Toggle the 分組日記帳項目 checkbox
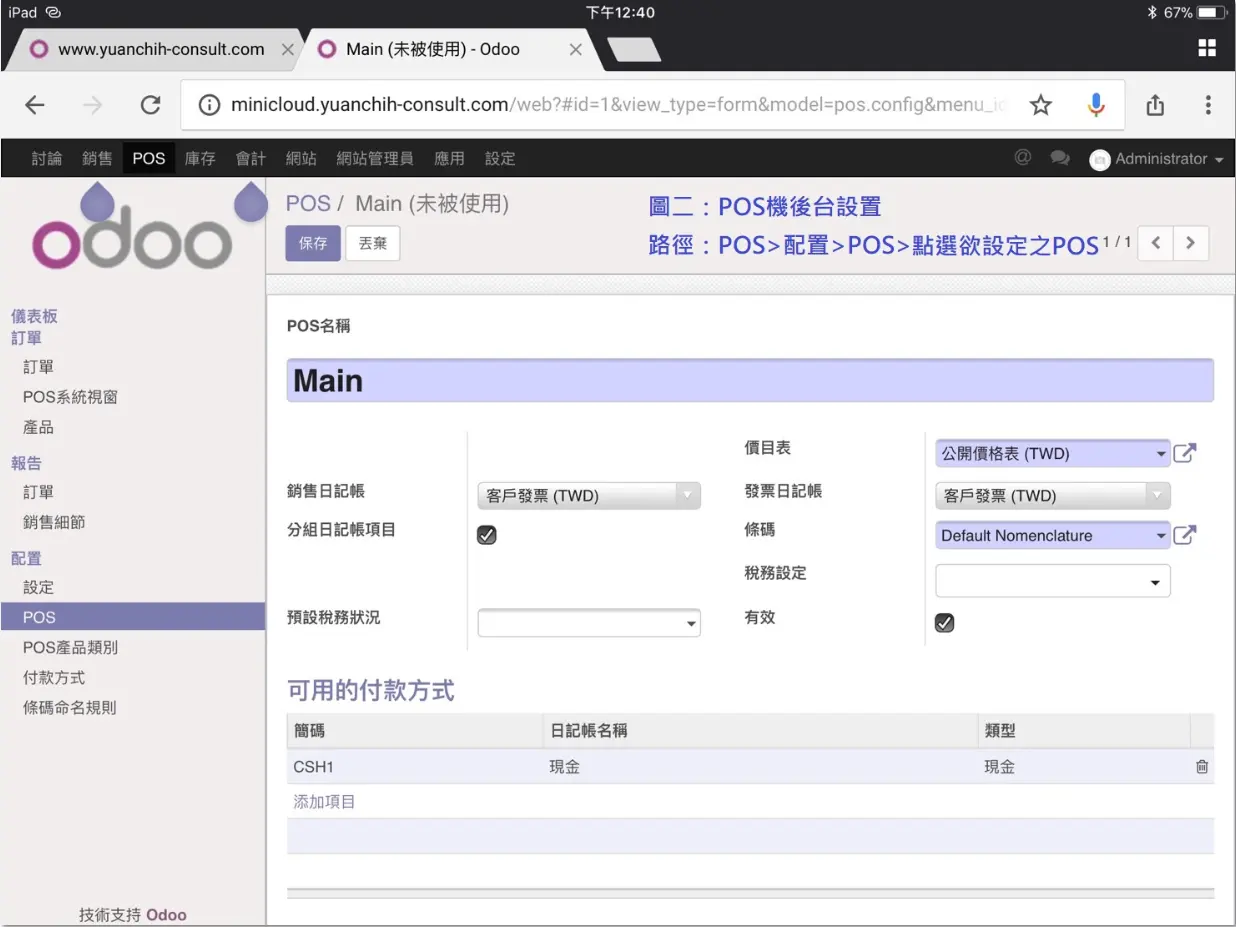This screenshot has height=927, width=1236. pos(487,535)
